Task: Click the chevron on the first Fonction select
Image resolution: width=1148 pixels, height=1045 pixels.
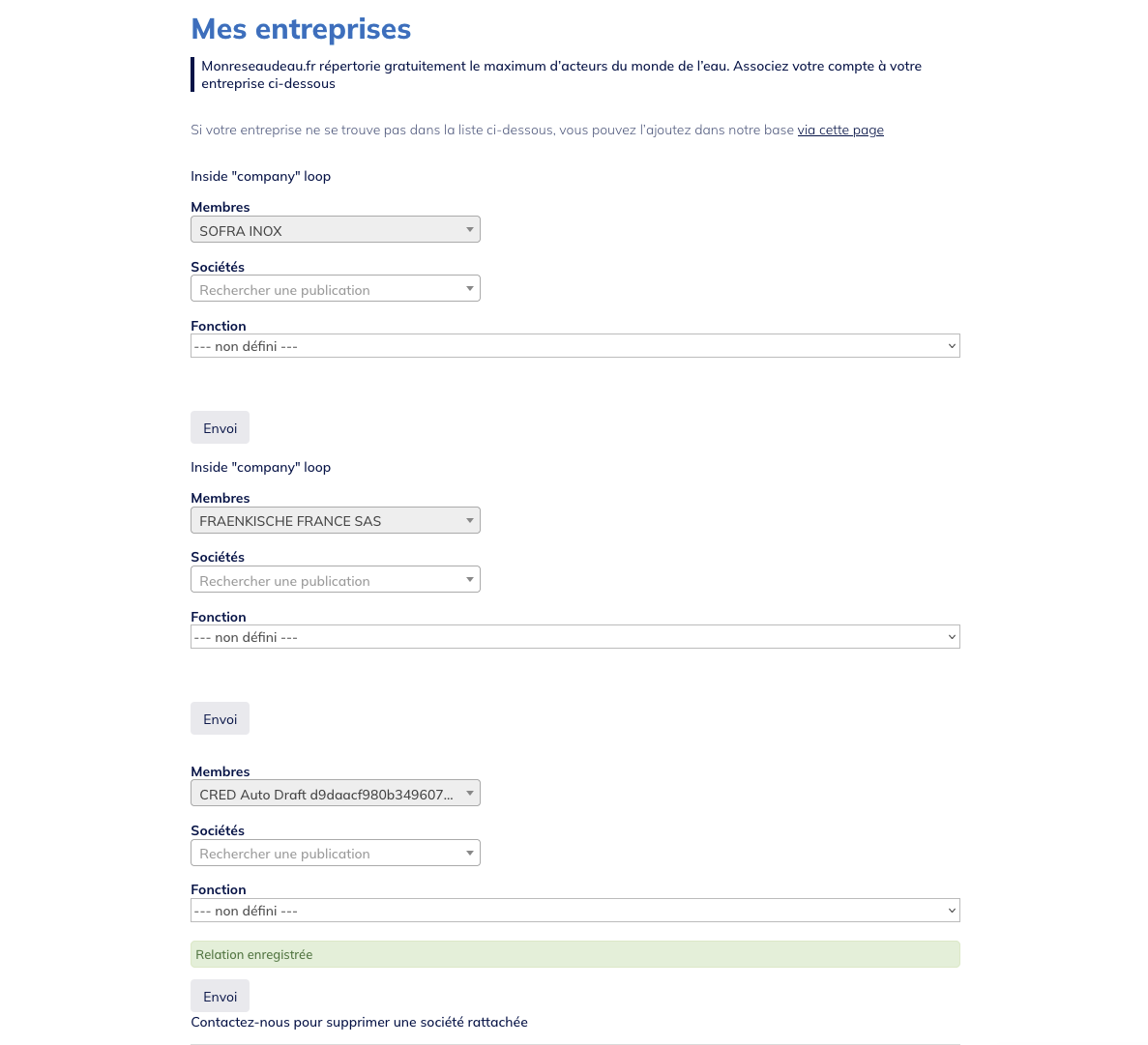Action: tap(952, 346)
